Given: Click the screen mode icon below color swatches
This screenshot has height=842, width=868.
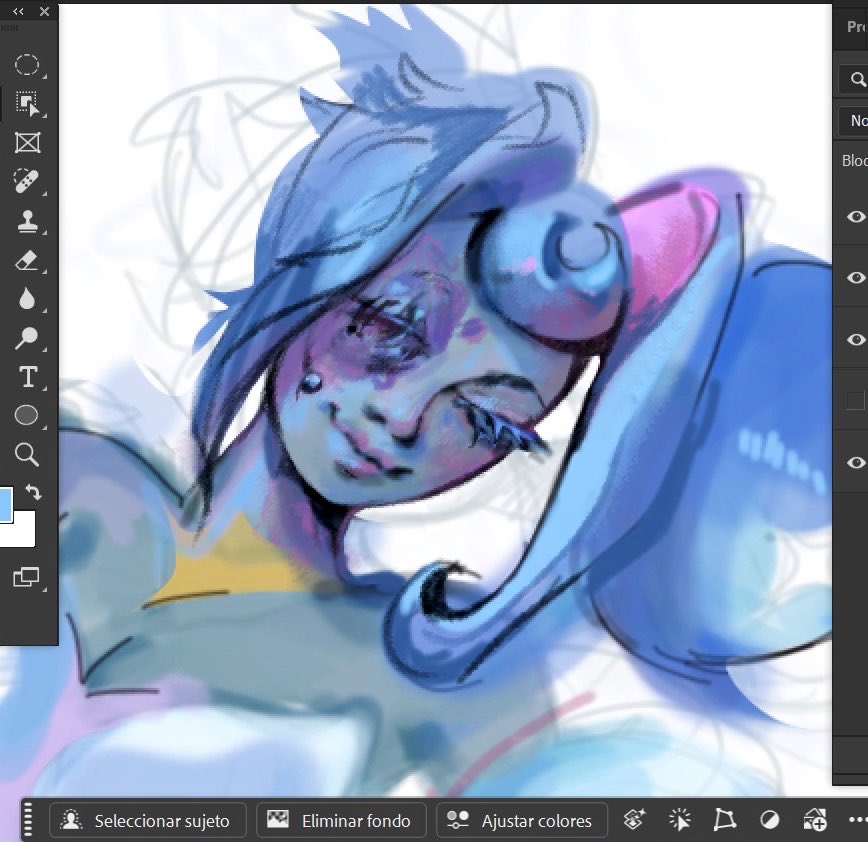Looking at the screenshot, I should tap(26, 577).
